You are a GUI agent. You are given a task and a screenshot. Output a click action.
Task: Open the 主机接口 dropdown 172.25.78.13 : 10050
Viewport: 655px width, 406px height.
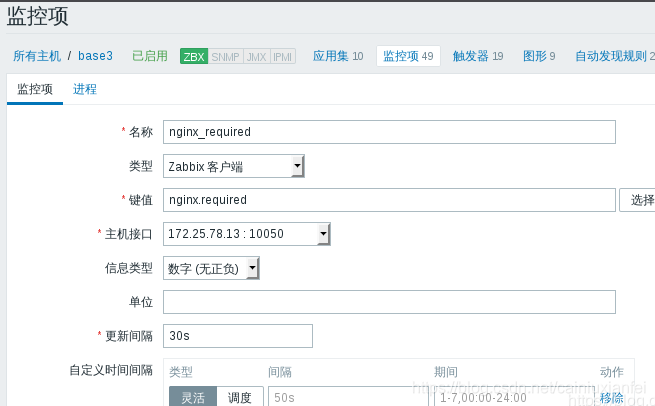pyautogui.click(x=246, y=234)
